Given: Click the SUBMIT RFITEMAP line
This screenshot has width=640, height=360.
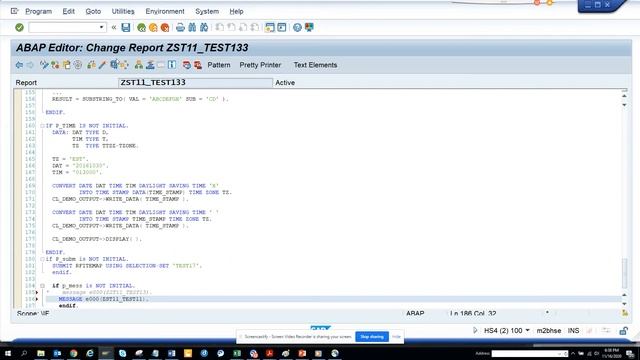Looking at the screenshot, I should (127, 266).
